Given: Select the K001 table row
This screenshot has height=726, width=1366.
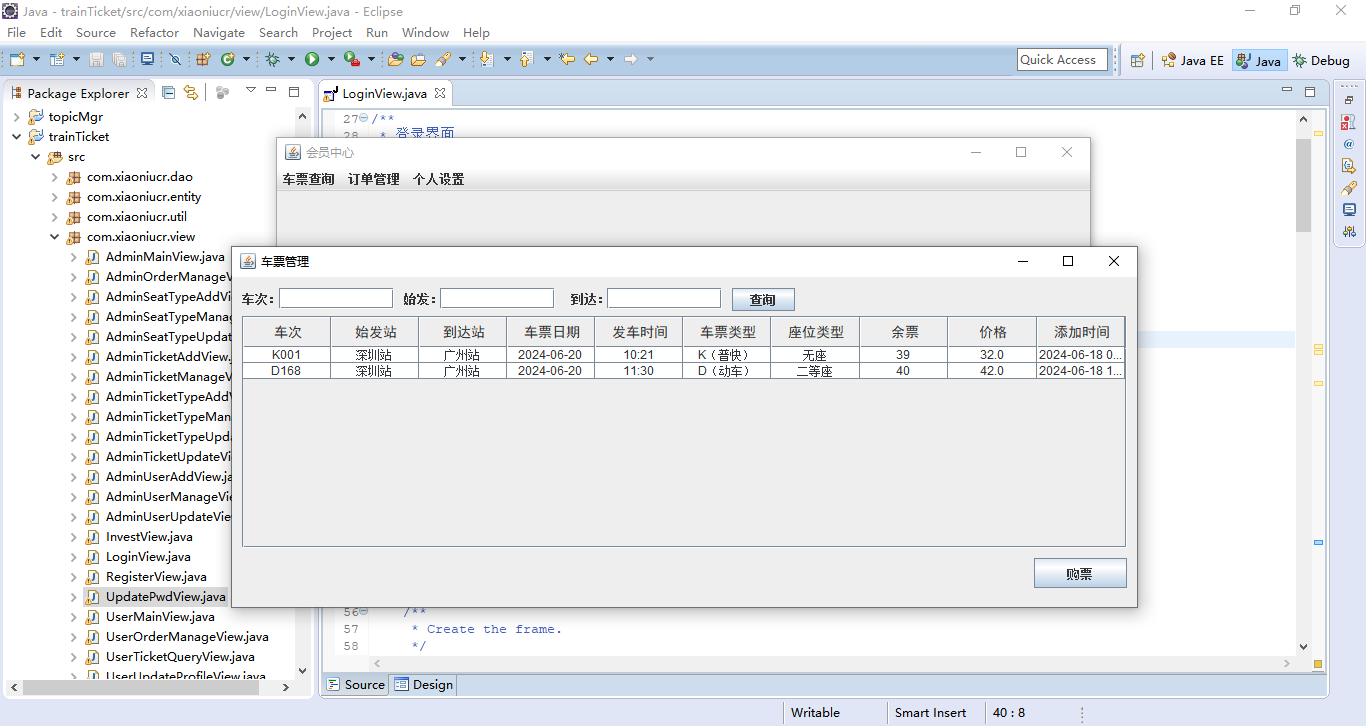Looking at the screenshot, I should point(683,355).
